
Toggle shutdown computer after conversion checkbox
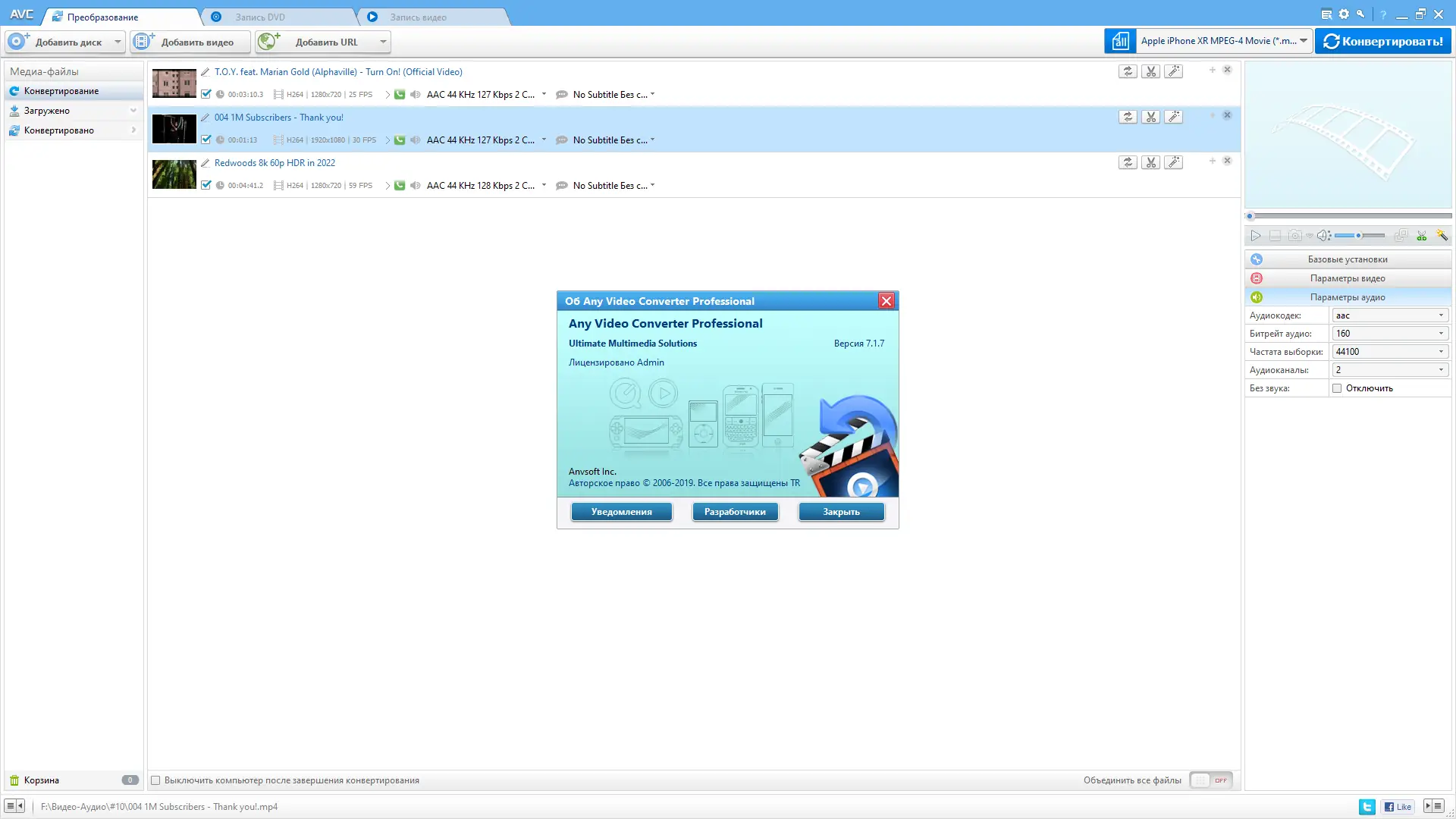click(155, 780)
